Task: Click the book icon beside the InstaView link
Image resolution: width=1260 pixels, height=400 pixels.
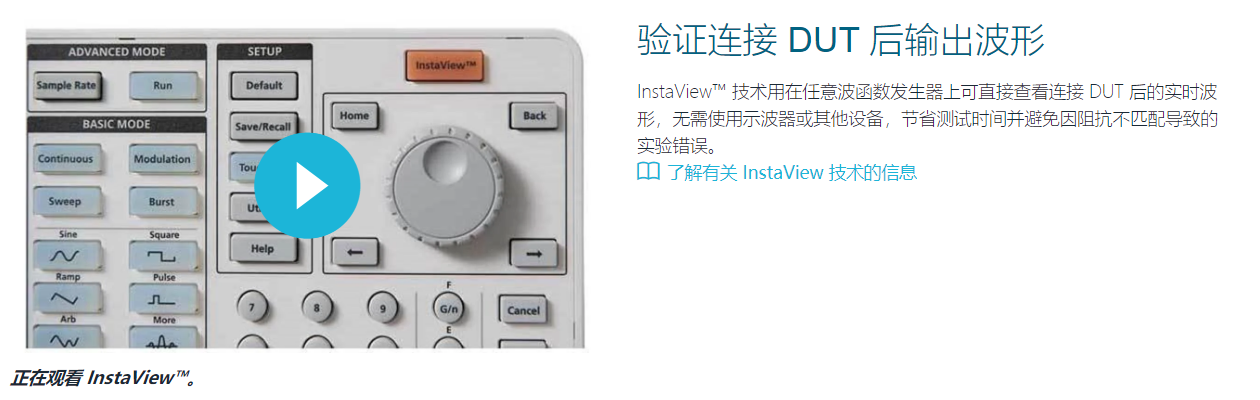Action: 648,172
